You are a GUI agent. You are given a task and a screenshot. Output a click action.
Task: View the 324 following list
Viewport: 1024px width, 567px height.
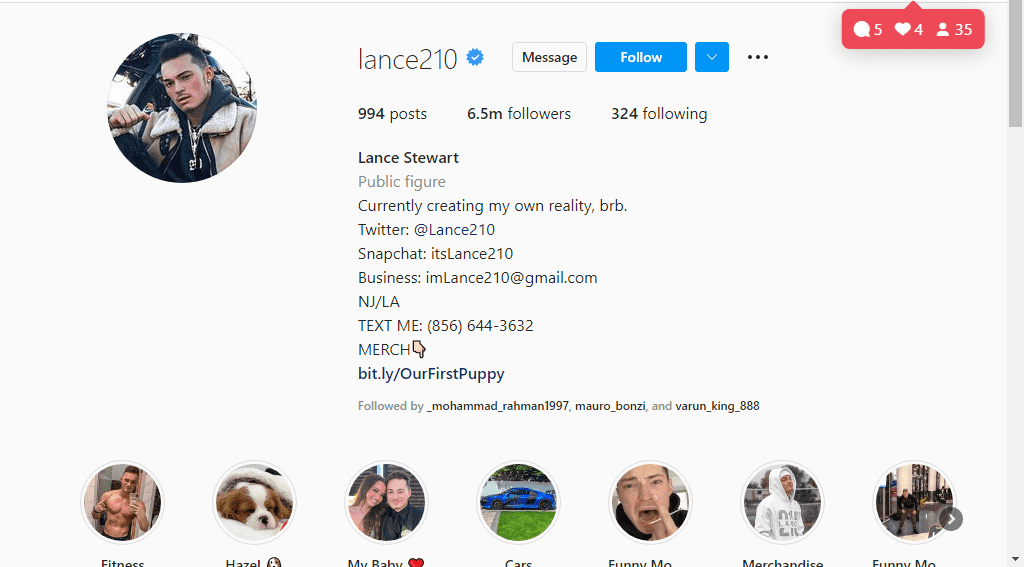coord(659,114)
